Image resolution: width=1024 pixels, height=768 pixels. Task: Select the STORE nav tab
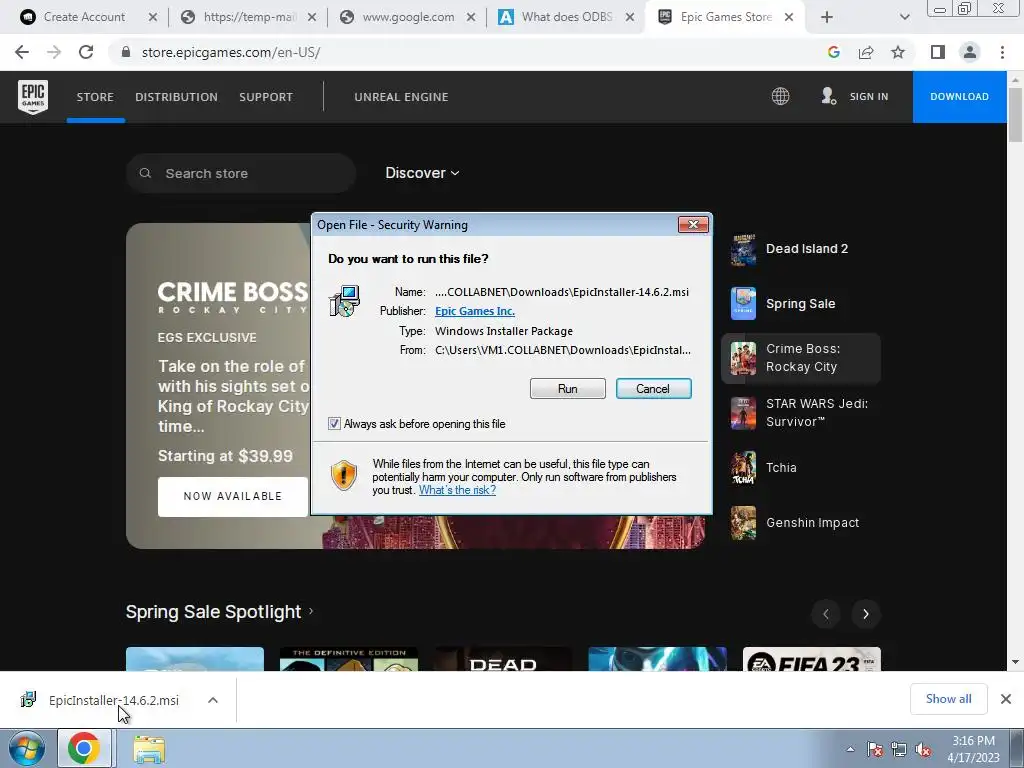[95, 97]
